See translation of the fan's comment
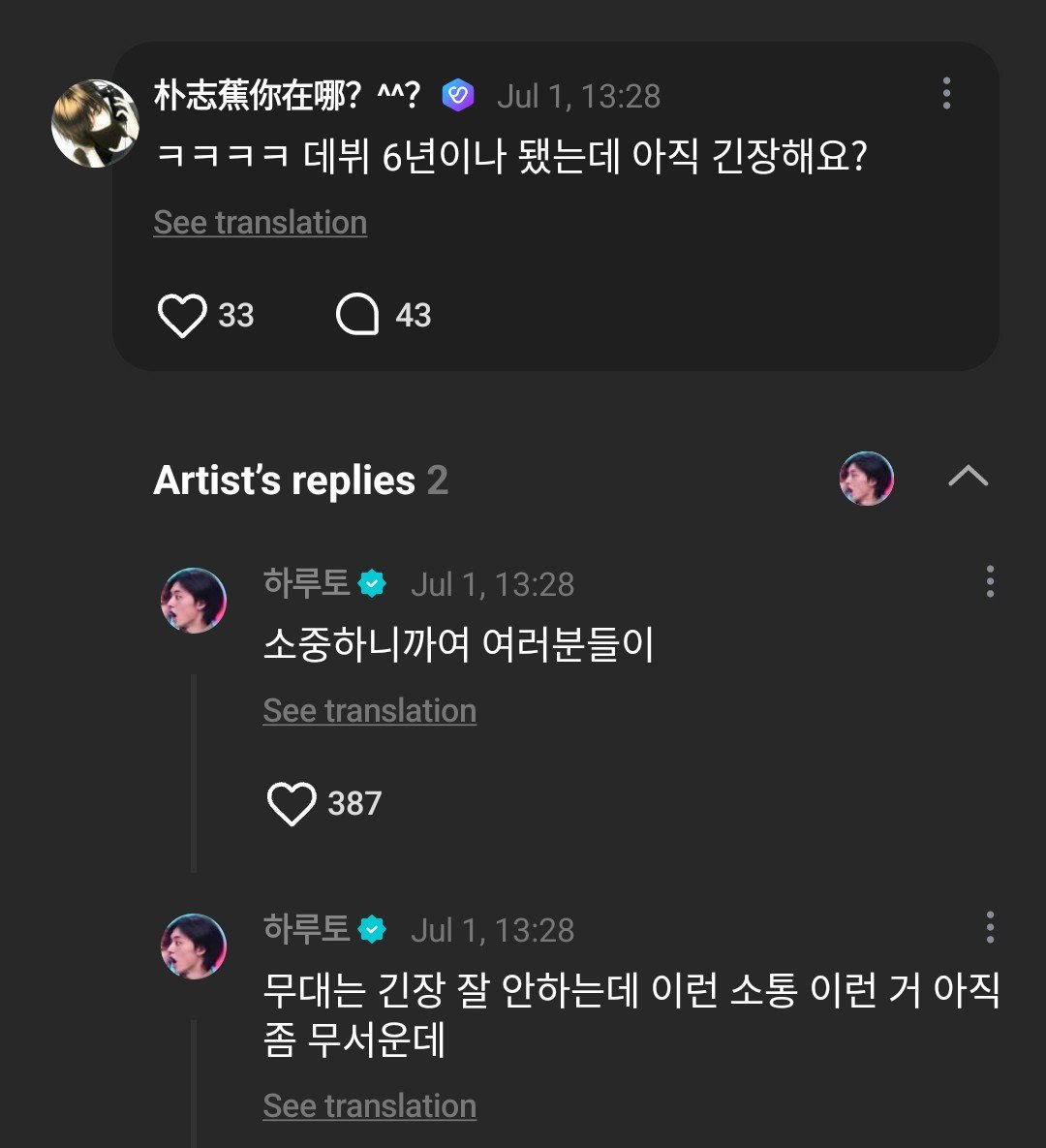Viewport: 1046px width, 1148px height. [260, 223]
